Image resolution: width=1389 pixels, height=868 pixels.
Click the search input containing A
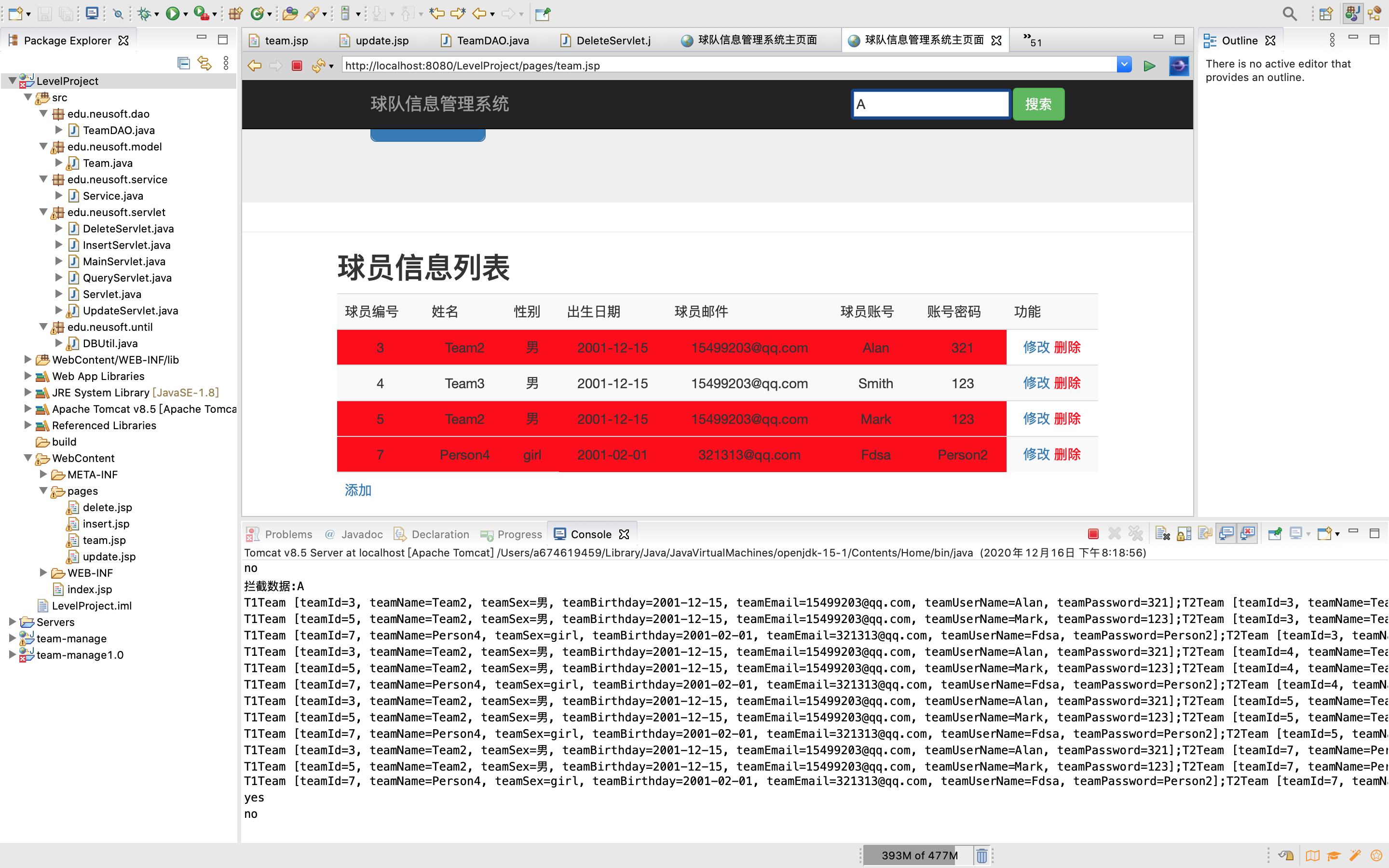[x=930, y=105]
